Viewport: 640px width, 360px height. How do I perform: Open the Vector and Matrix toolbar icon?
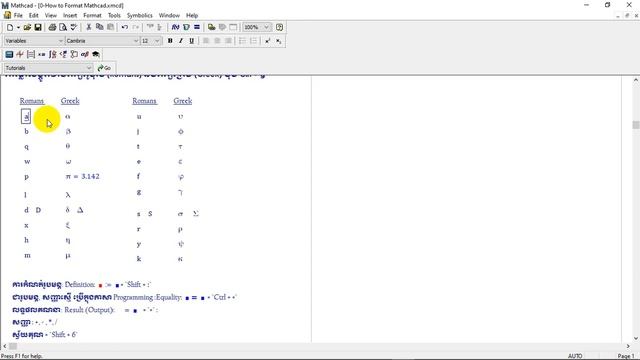[x=31, y=54]
